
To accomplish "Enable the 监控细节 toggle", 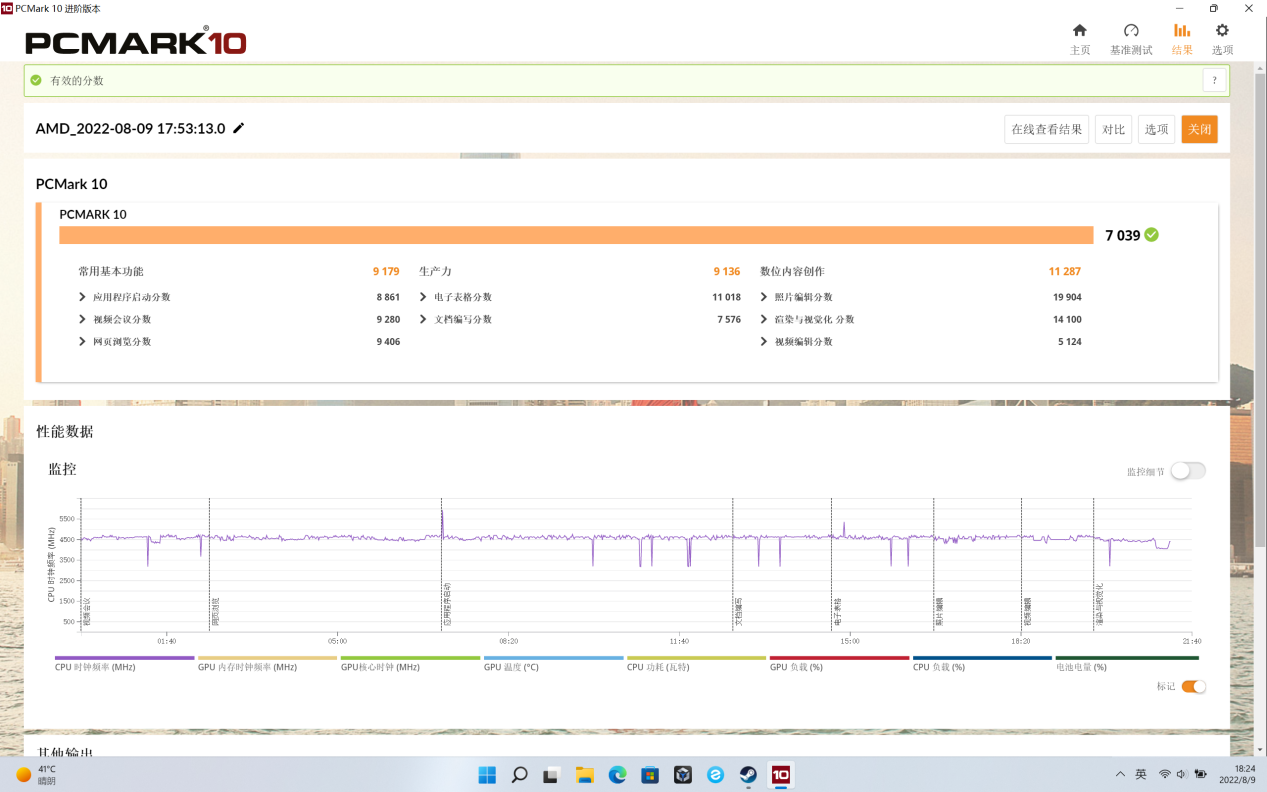I will point(1188,471).
